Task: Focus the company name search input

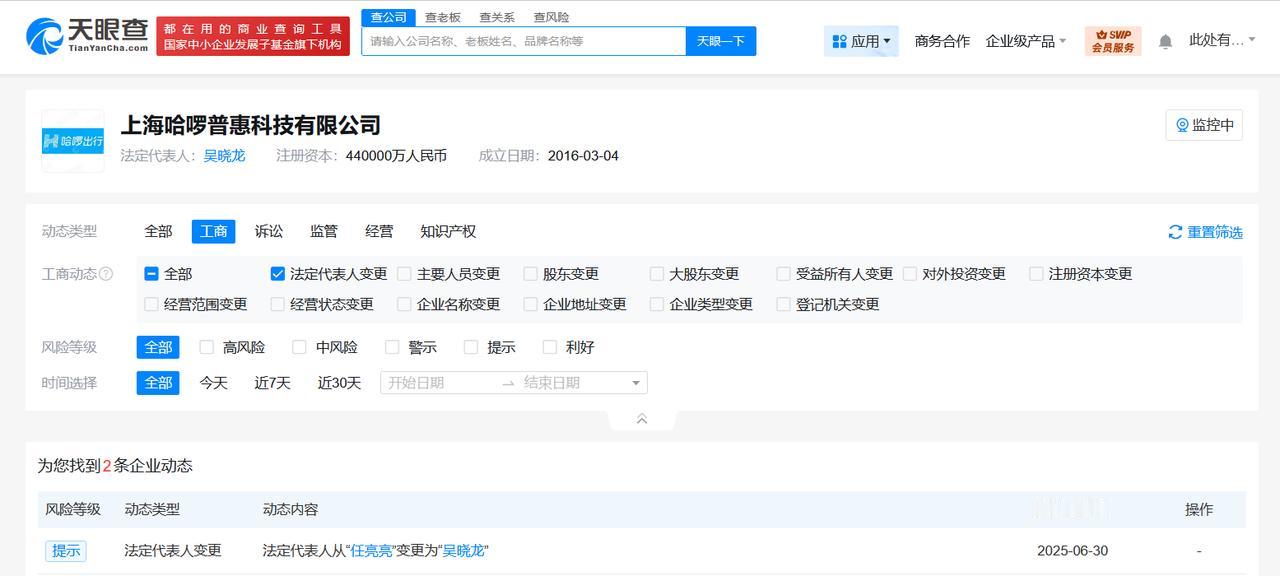Action: [524, 41]
